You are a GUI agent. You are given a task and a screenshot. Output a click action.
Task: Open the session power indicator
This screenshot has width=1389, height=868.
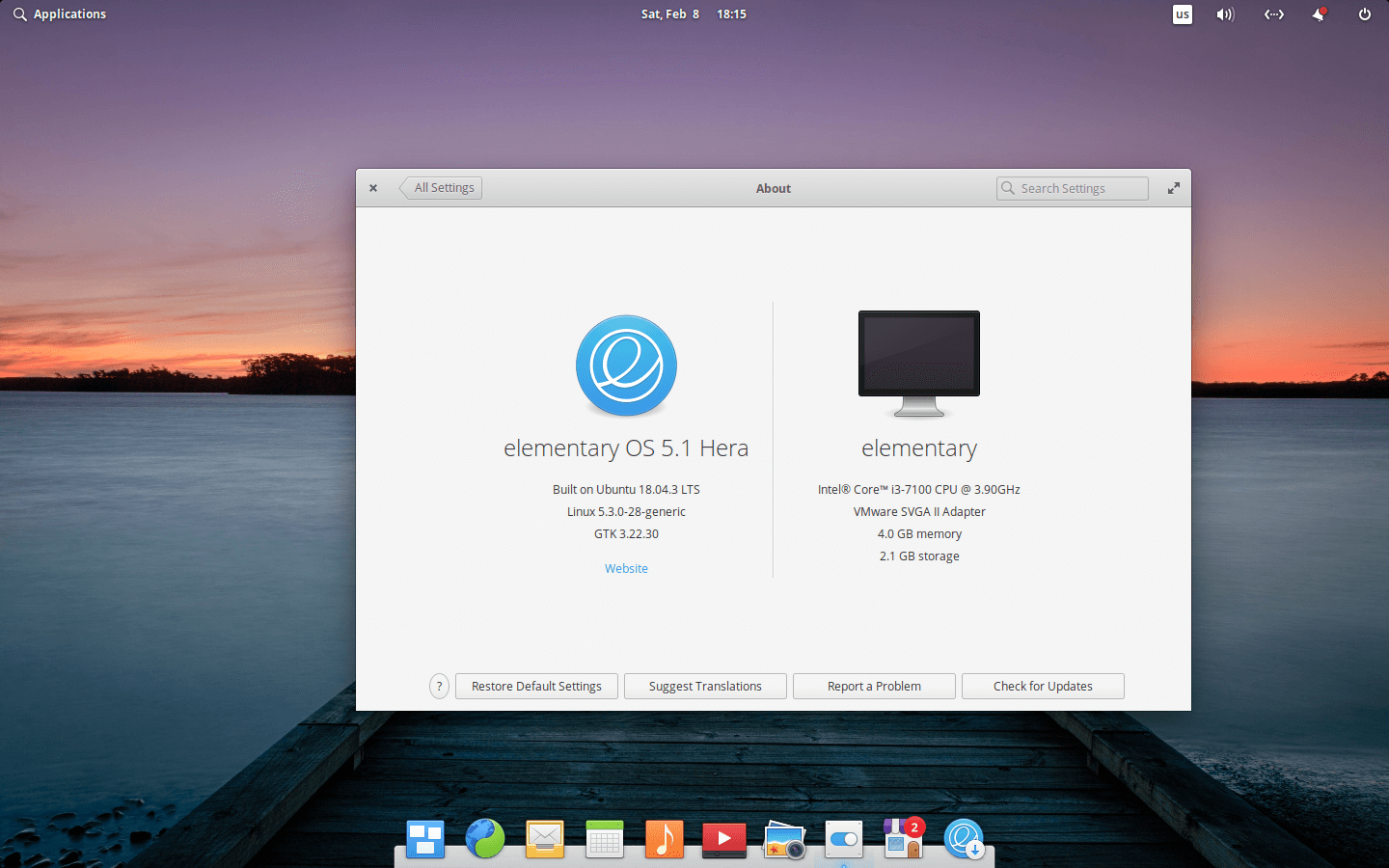[1365, 14]
